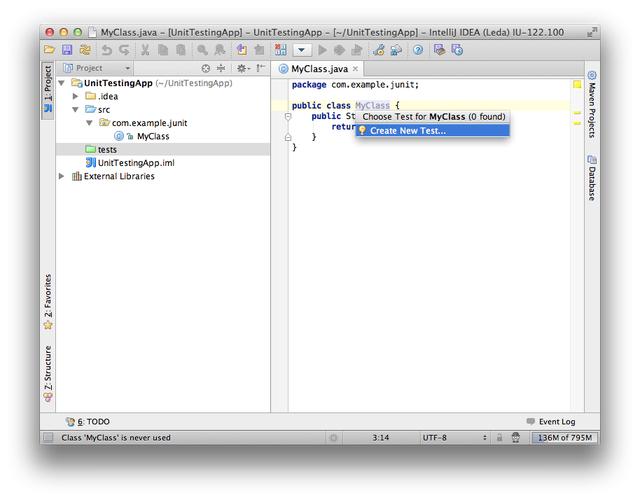640x500 pixels.
Task: Click the Run play icon
Action: tap(322, 50)
